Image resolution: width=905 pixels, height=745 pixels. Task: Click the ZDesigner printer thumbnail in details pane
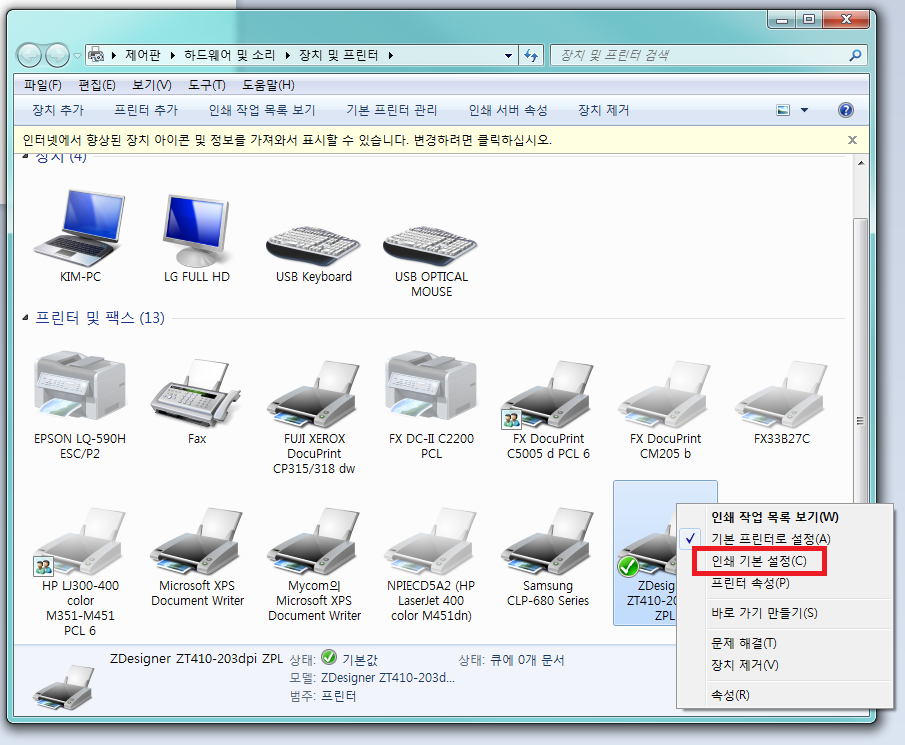(x=63, y=687)
